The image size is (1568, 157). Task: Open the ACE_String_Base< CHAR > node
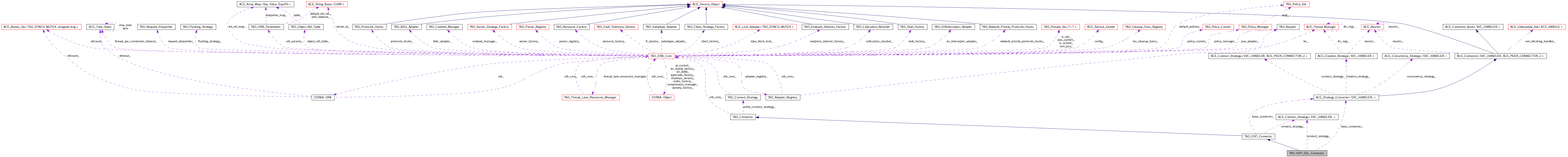pos(326,4)
